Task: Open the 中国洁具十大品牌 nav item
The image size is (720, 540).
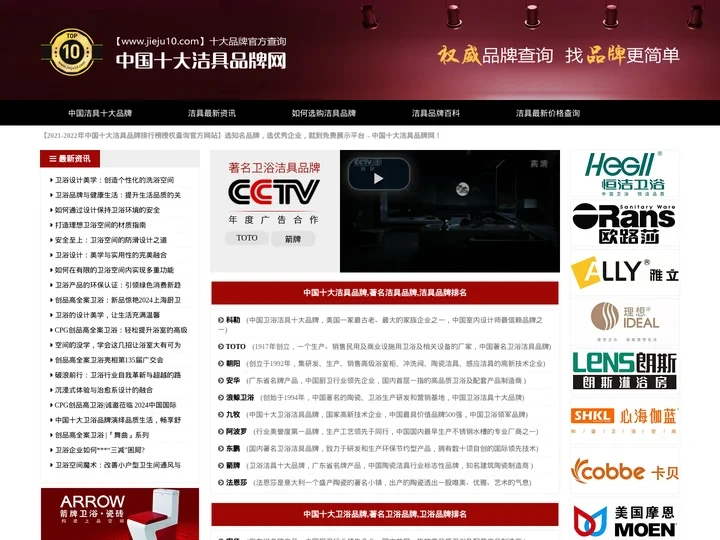Action: 100,113
